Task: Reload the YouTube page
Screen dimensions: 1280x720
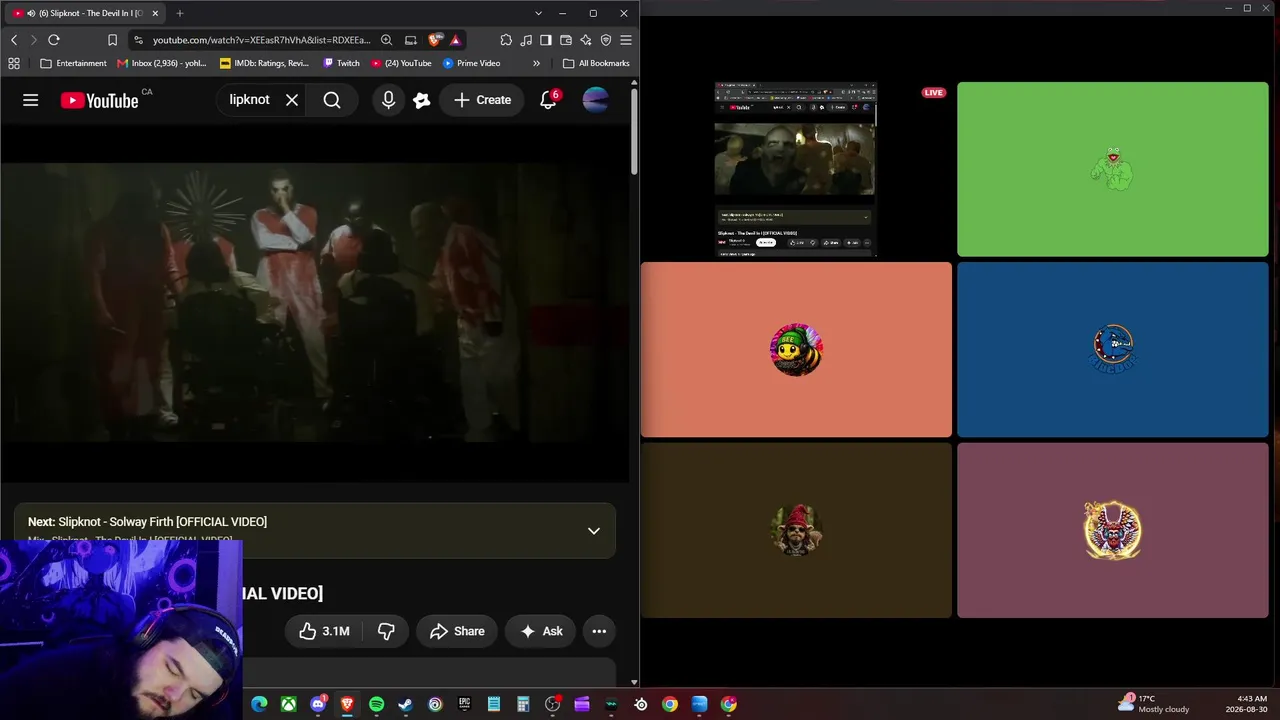Action: point(54,40)
